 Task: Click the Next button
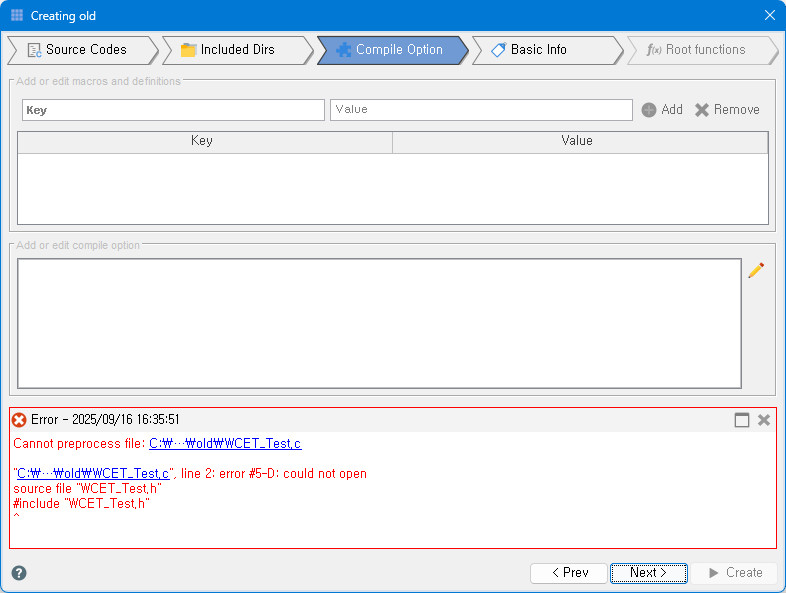click(648, 573)
